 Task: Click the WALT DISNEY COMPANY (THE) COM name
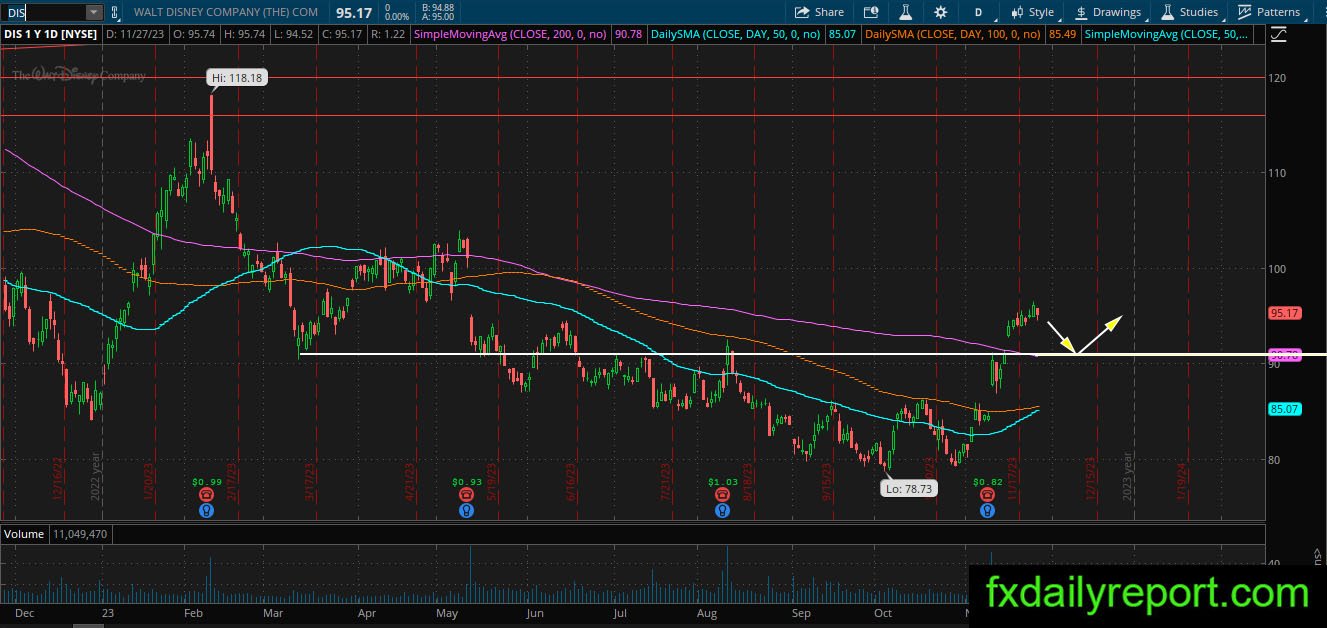coord(225,13)
